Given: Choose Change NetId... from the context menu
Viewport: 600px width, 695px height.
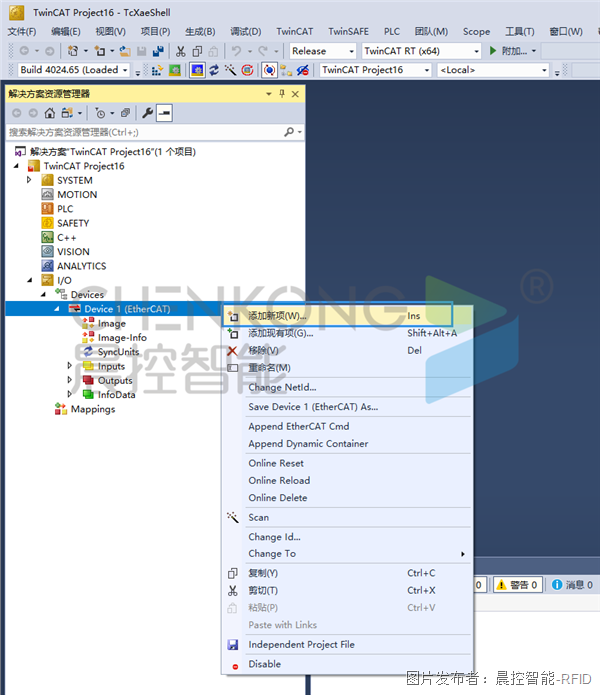Looking at the screenshot, I should [x=347, y=387].
